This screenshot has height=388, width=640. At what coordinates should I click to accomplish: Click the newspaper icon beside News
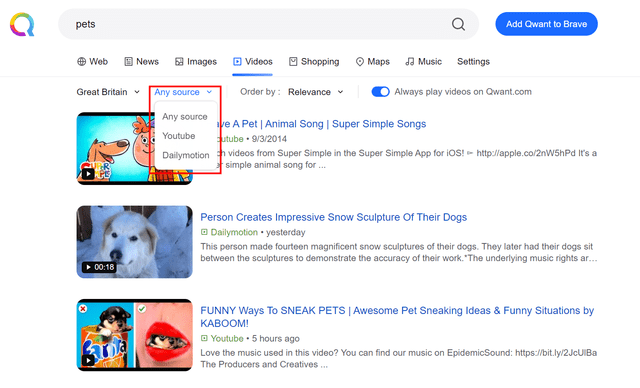[x=129, y=62]
